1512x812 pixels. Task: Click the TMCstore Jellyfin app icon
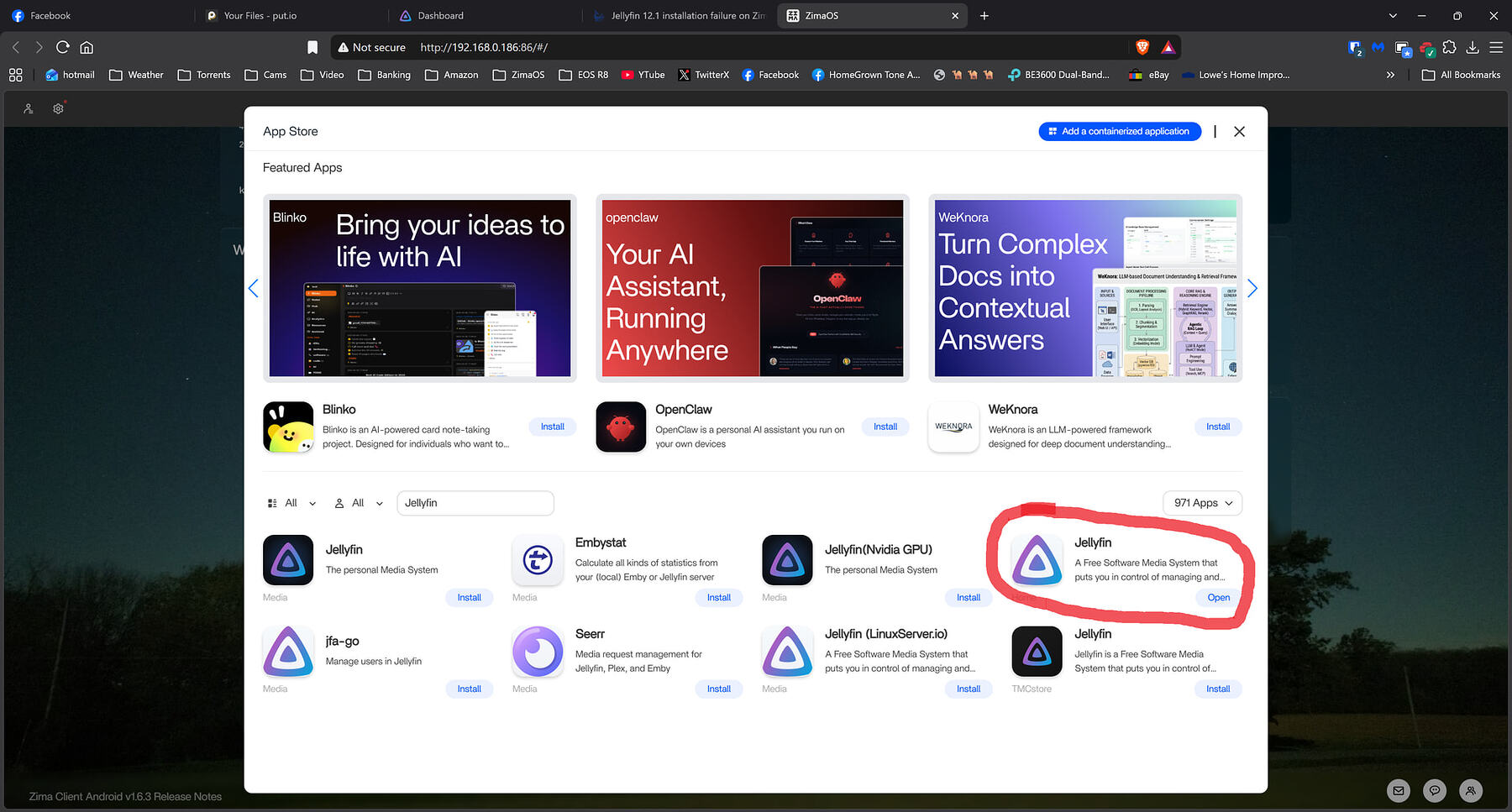[x=1037, y=652]
